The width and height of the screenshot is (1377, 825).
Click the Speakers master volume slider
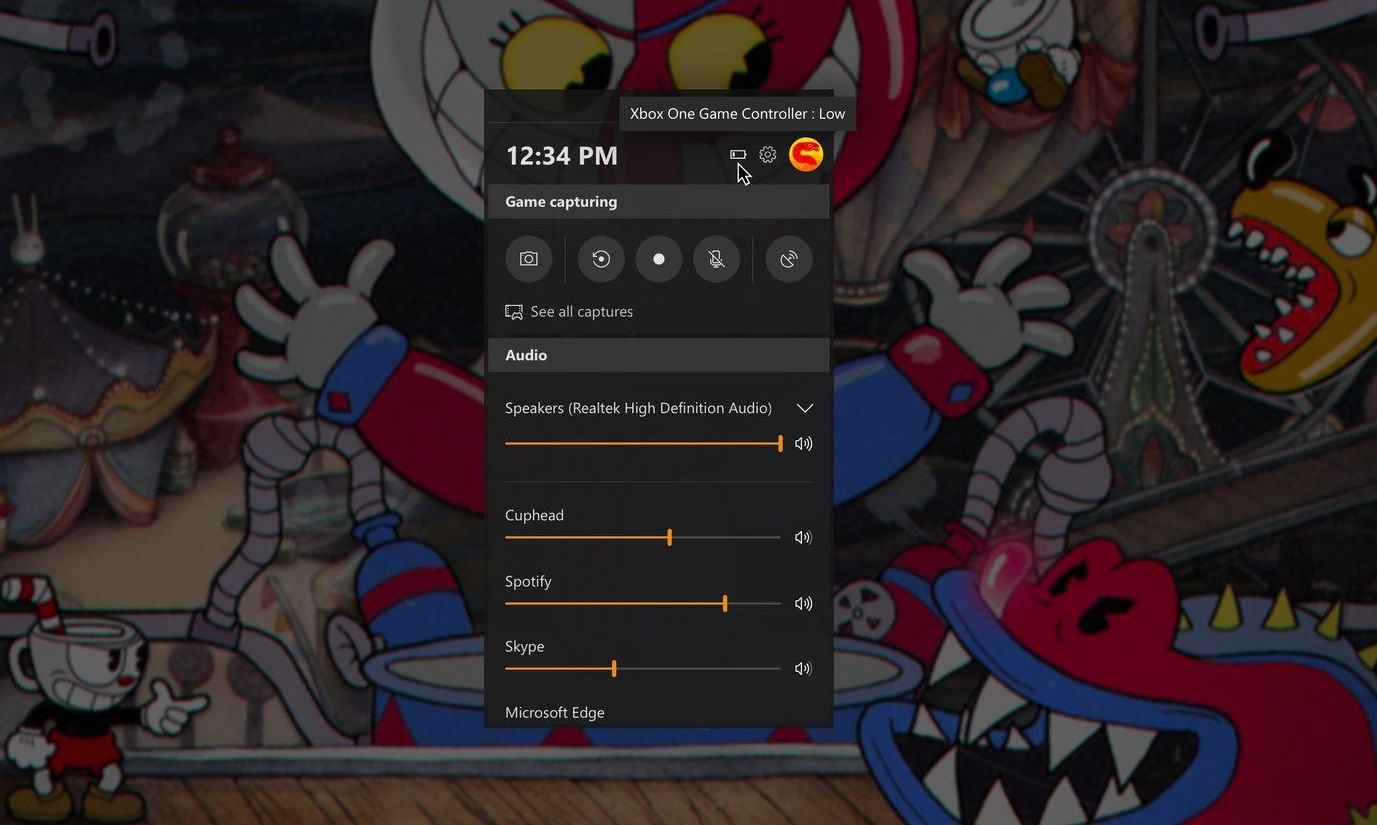(643, 443)
